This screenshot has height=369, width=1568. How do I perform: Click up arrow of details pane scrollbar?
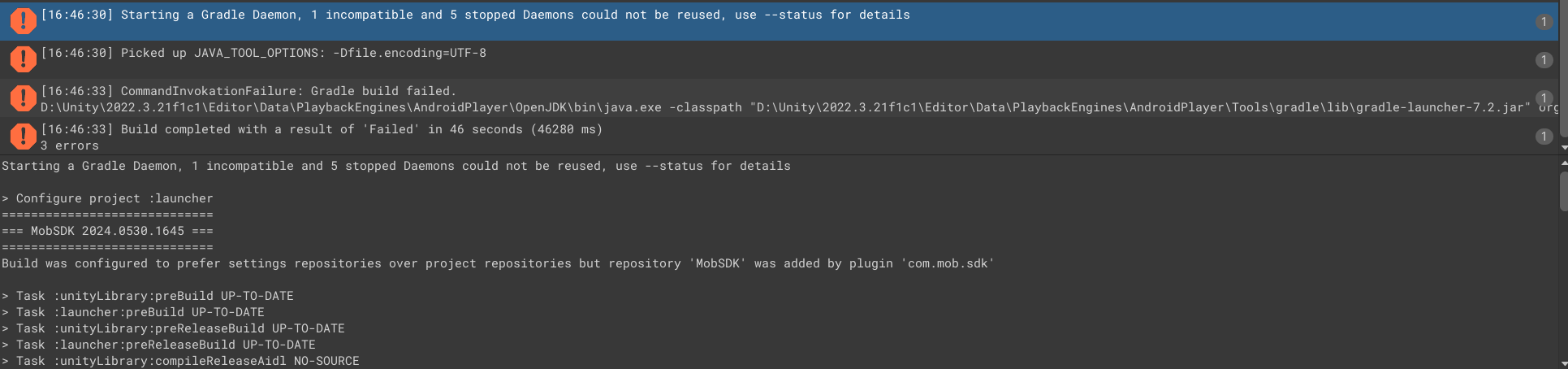click(x=1564, y=163)
